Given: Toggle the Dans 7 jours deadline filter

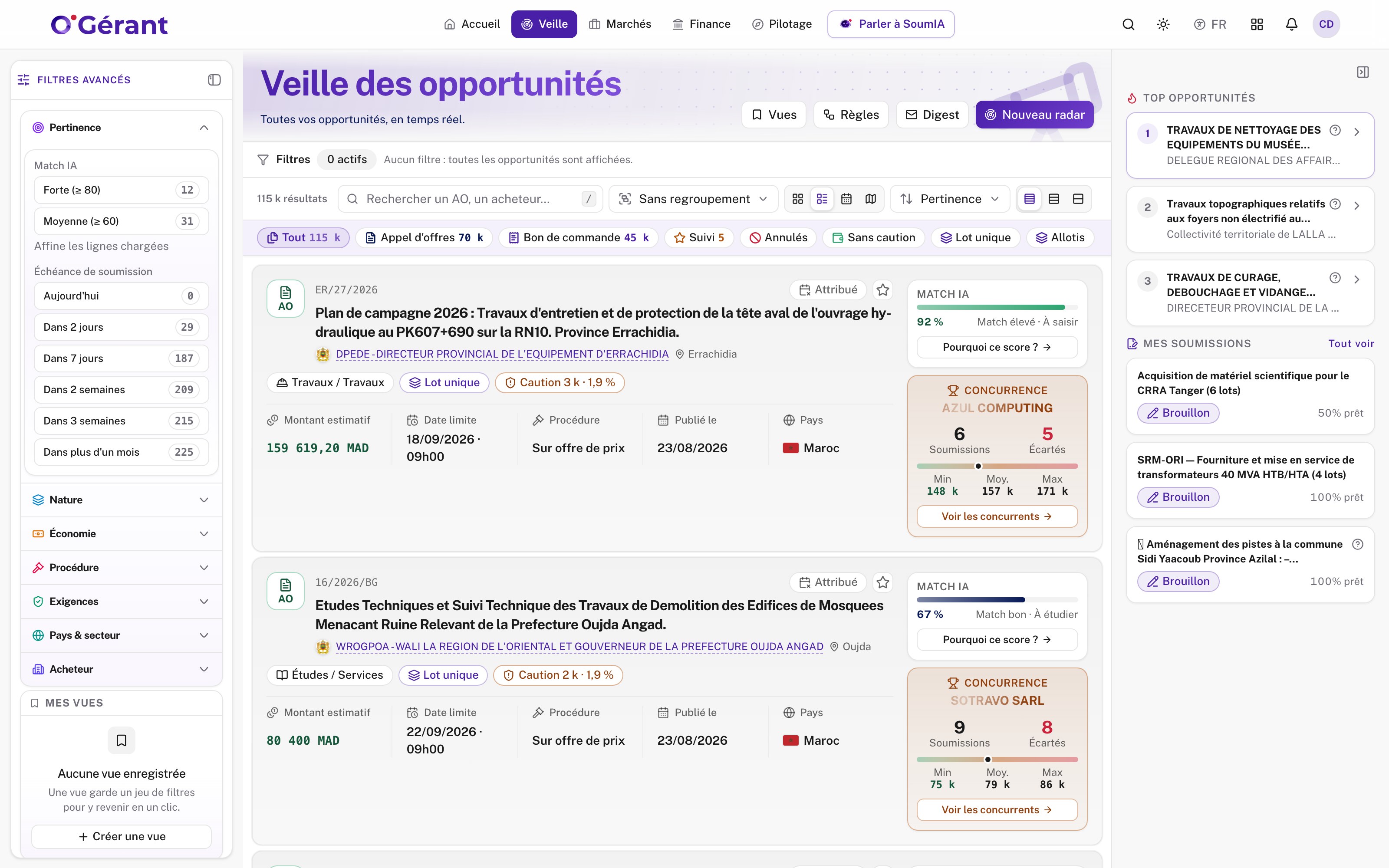Looking at the screenshot, I should pyautogui.click(x=121, y=358).
